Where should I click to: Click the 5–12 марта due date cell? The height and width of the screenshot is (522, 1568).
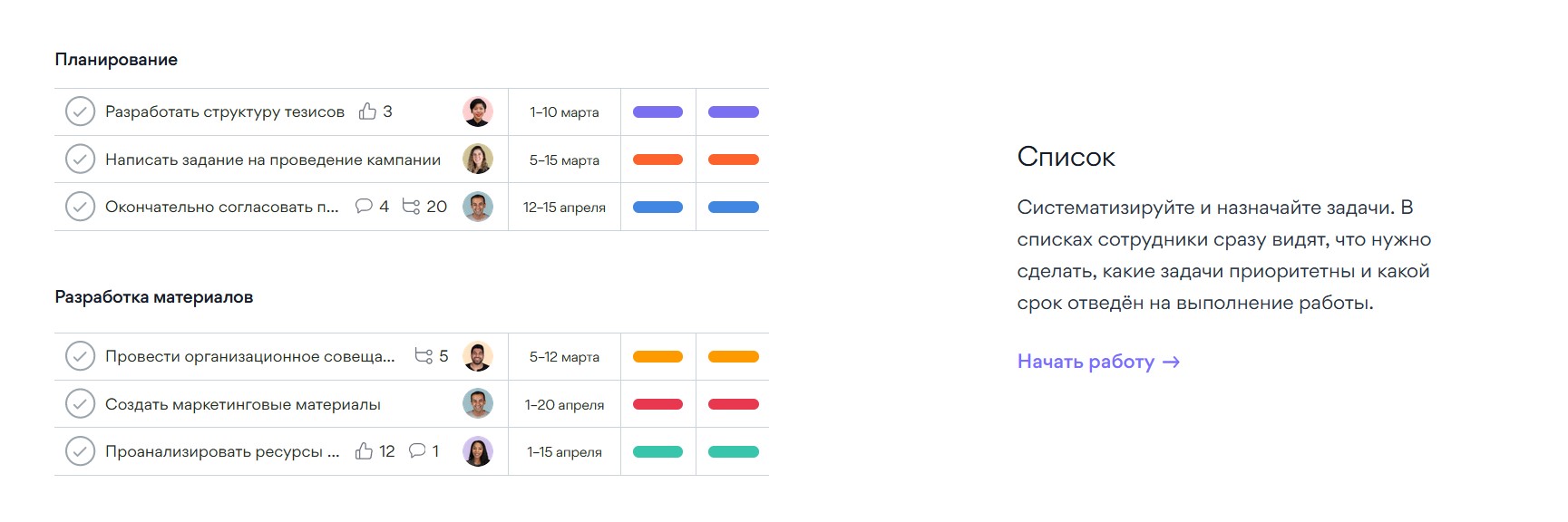pyautogui.click(x=564, y=357)
